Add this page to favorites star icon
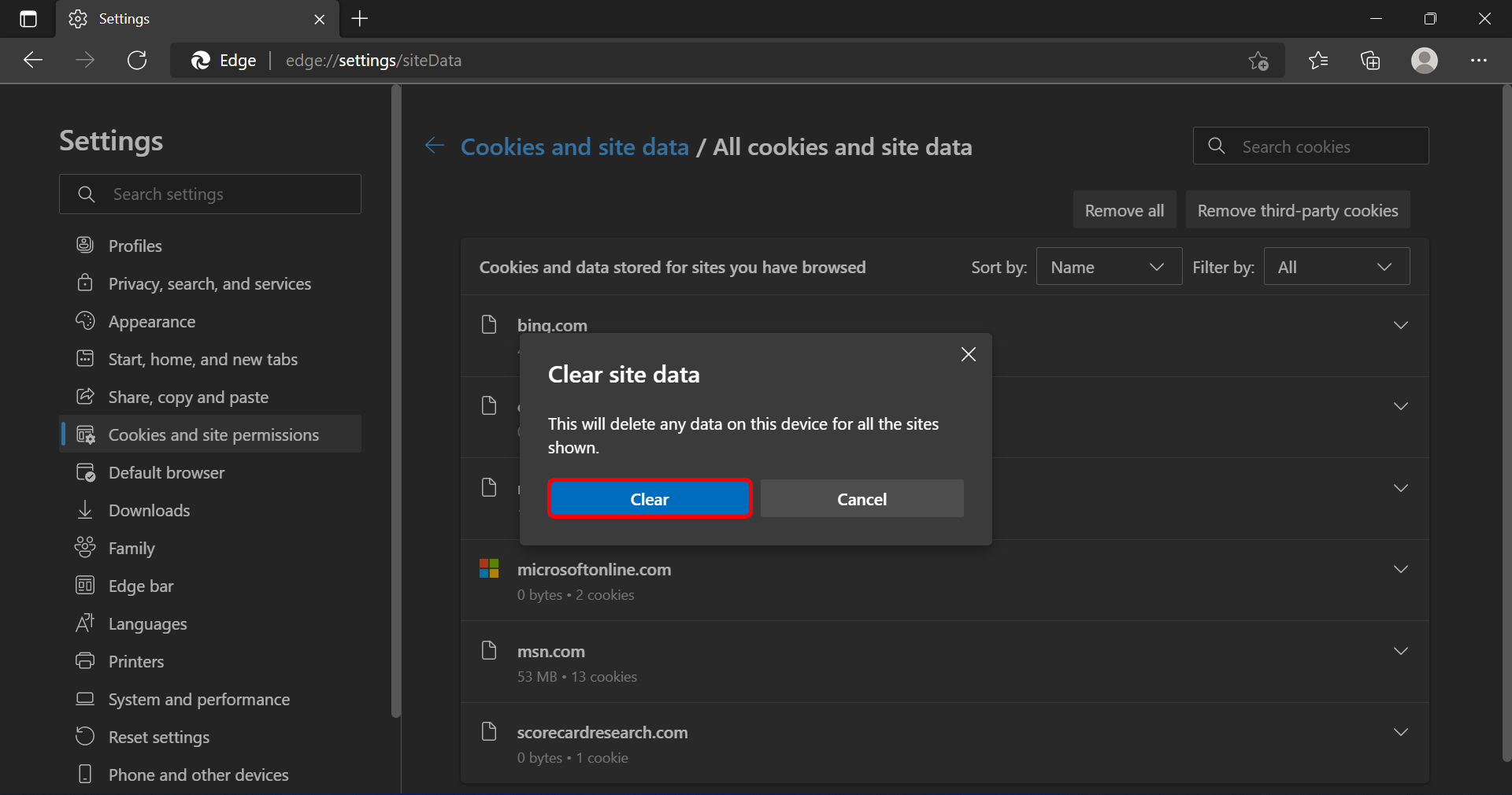Viewport: 1512px width, 795px height. pyautogui.click(x=1258, y=60)
